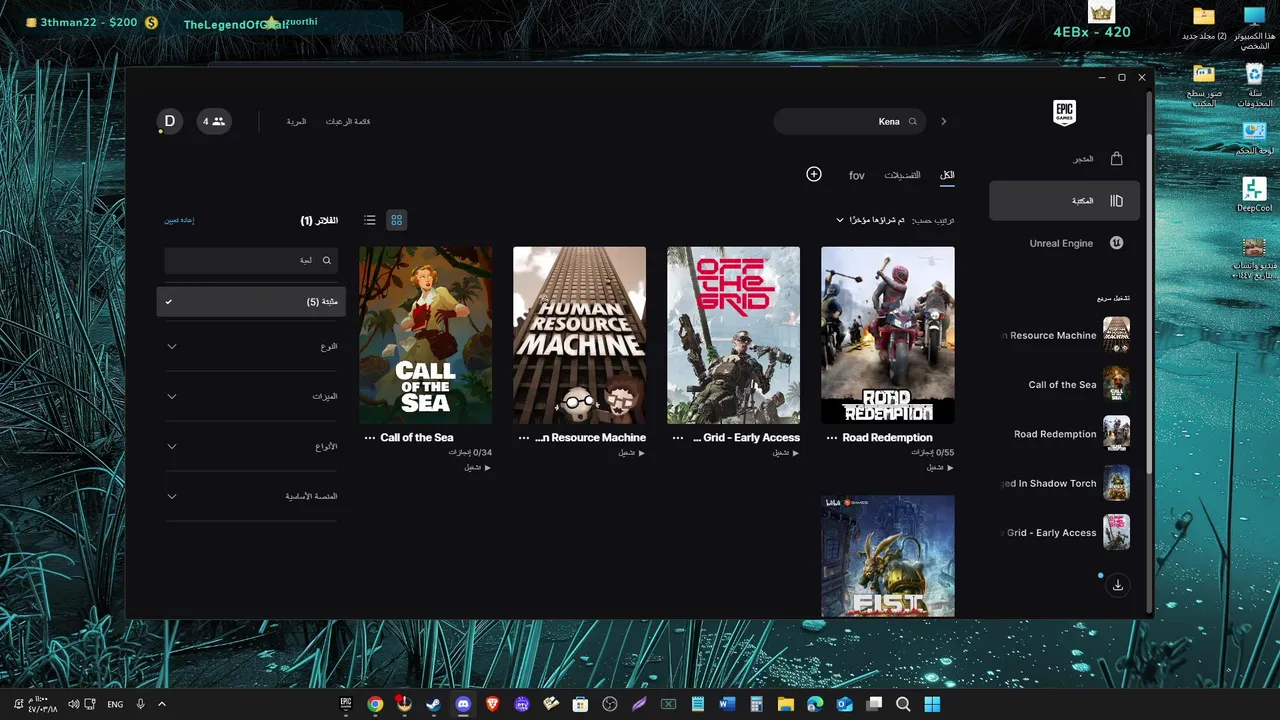Viewport: 1280px width, 720px height.
Task: Open Brave browser from the taskbar
Action: tap(492, 704)
